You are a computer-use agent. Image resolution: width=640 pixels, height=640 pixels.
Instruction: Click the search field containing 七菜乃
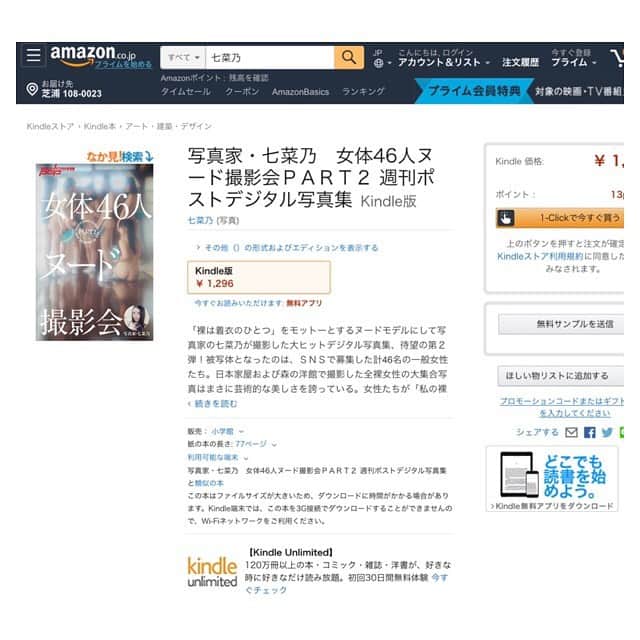[270, 58]
